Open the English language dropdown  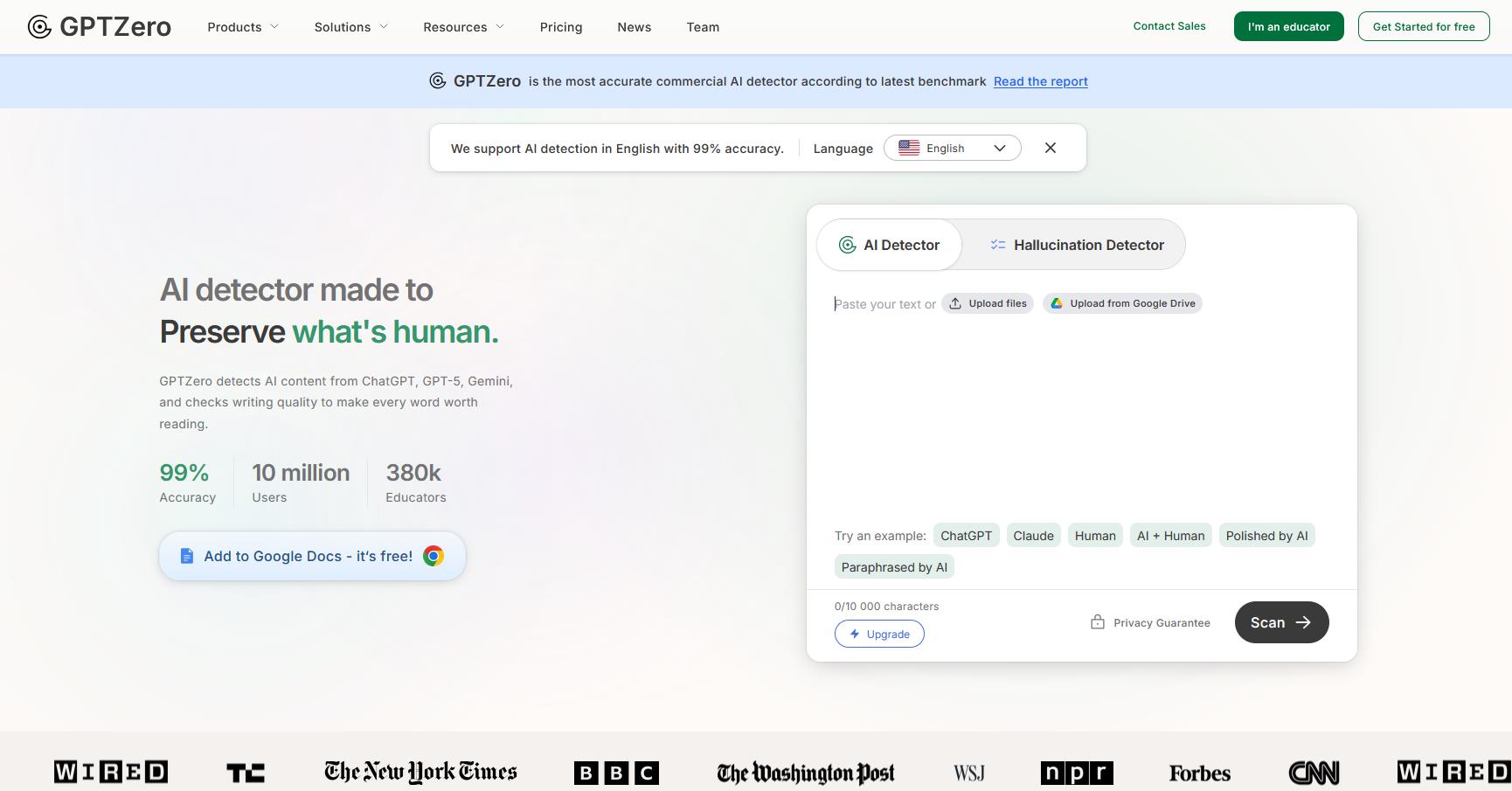[952, 148]
